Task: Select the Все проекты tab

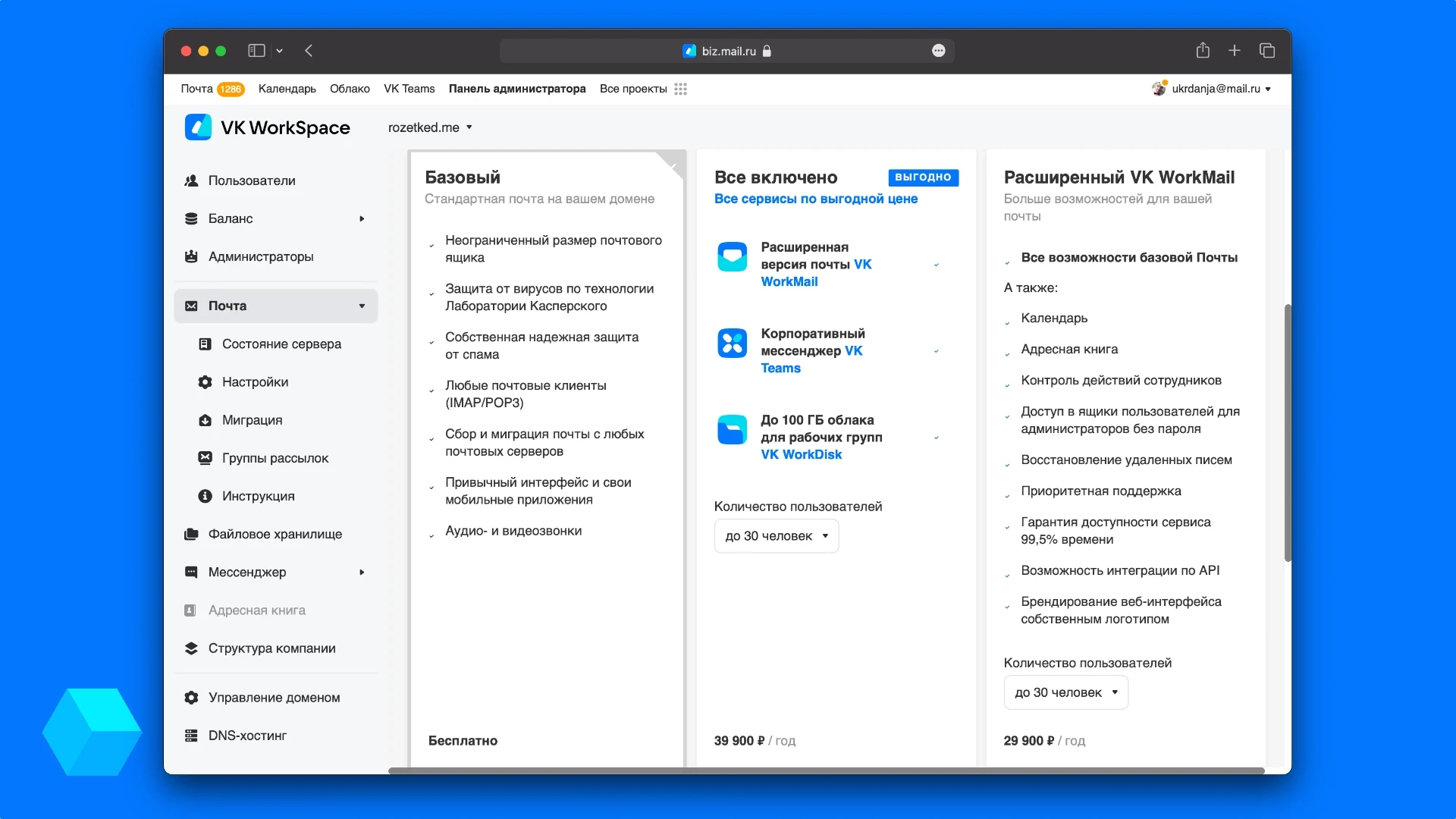Action: pyautogui.click(x=632, y=89)
